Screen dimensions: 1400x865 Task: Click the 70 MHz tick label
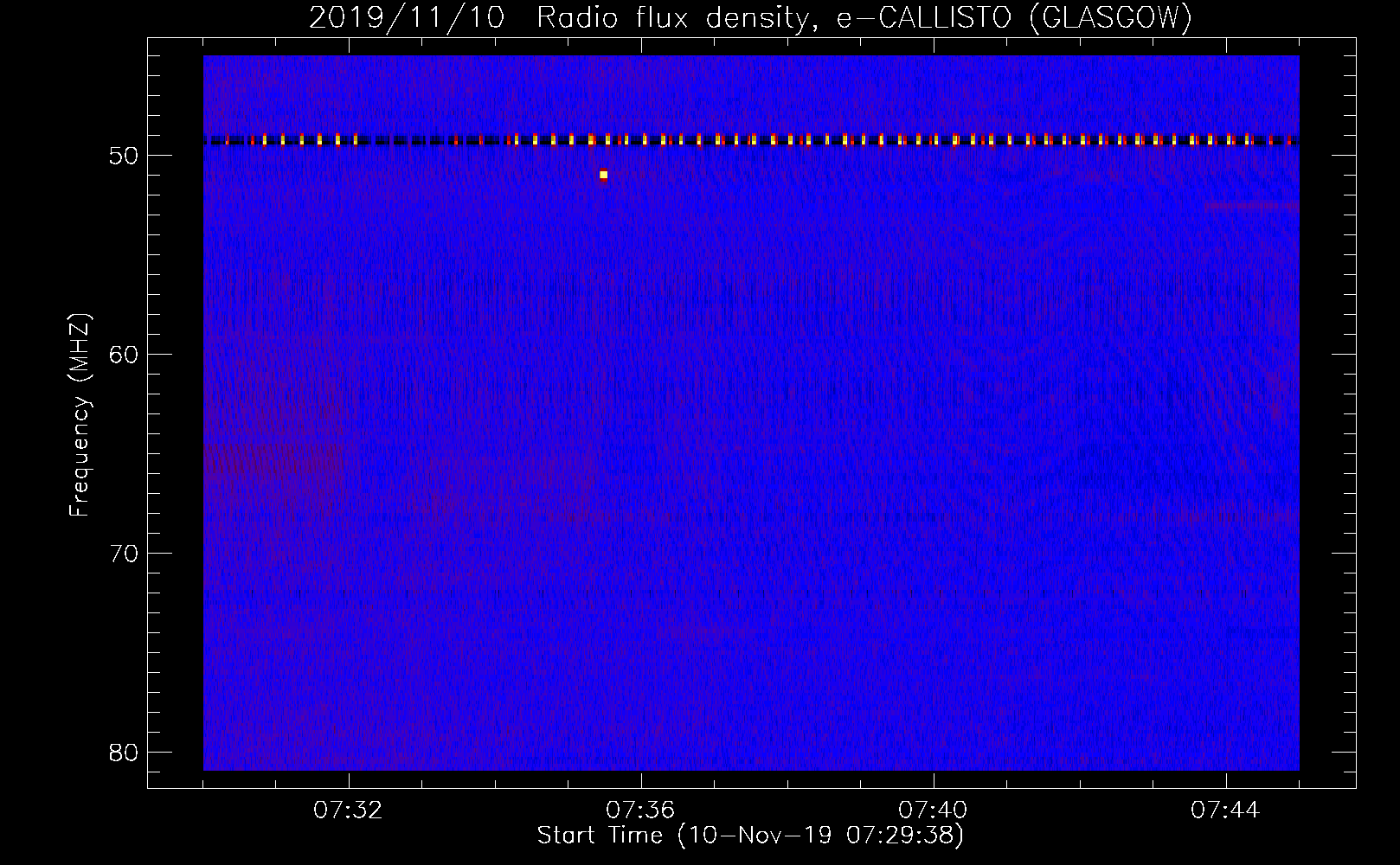[x=125, y=554]
